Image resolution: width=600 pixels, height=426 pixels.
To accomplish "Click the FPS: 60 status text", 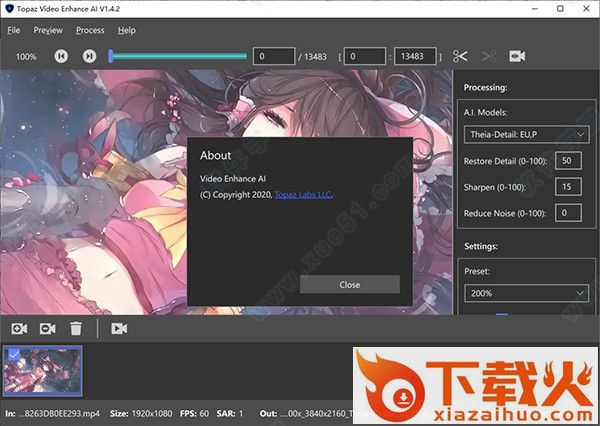I will [194, 414].
